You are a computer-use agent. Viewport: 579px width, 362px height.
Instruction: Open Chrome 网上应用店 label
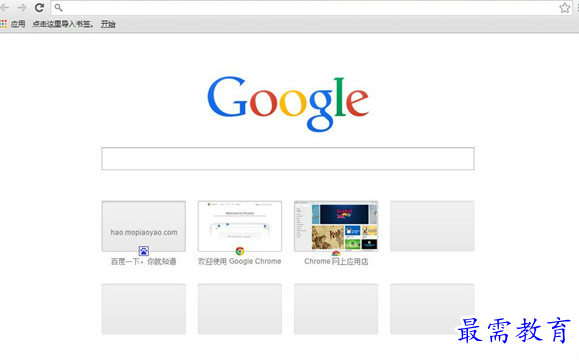[336, 262]
